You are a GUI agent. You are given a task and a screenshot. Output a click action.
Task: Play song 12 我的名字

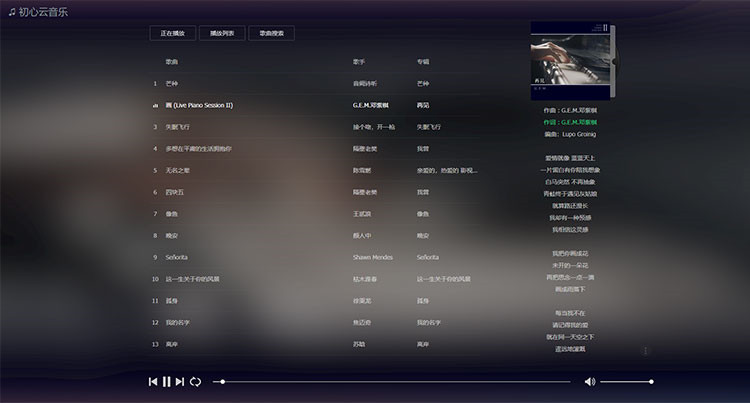177,323
